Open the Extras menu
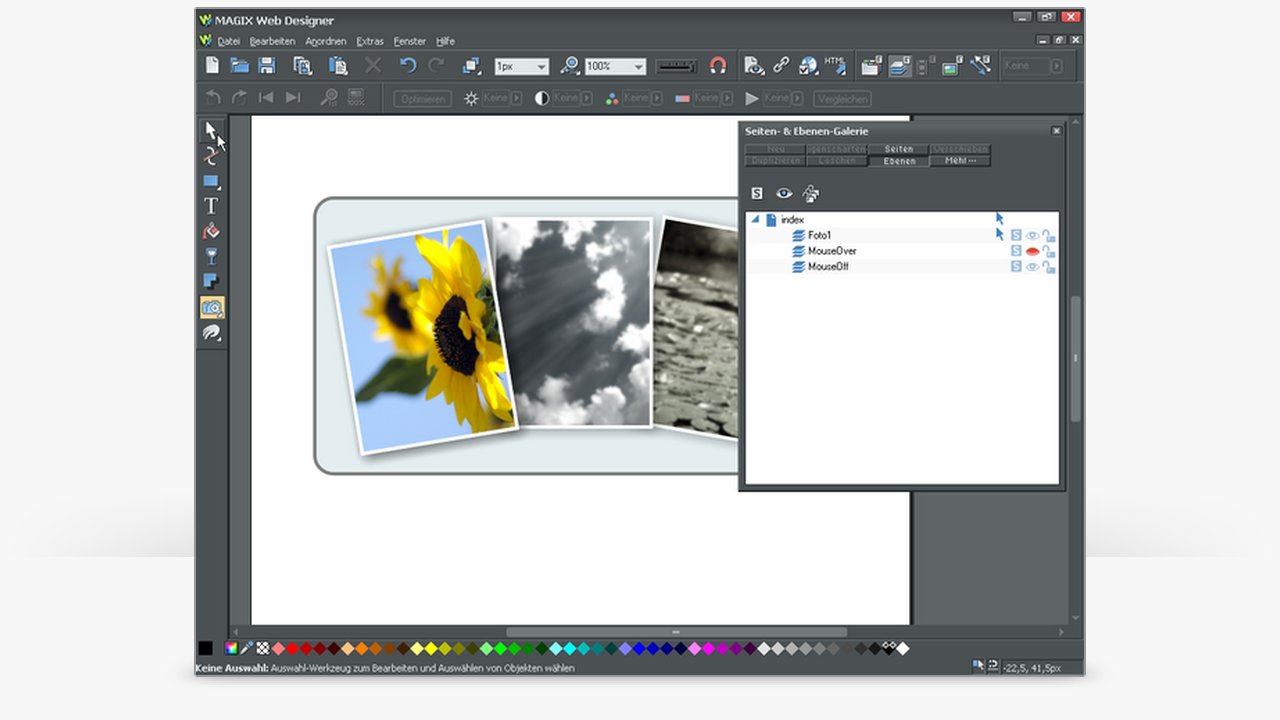Image resolution: width=1280 pixels, height=720 pixels. pyautogui.click(x=370, y=41)
